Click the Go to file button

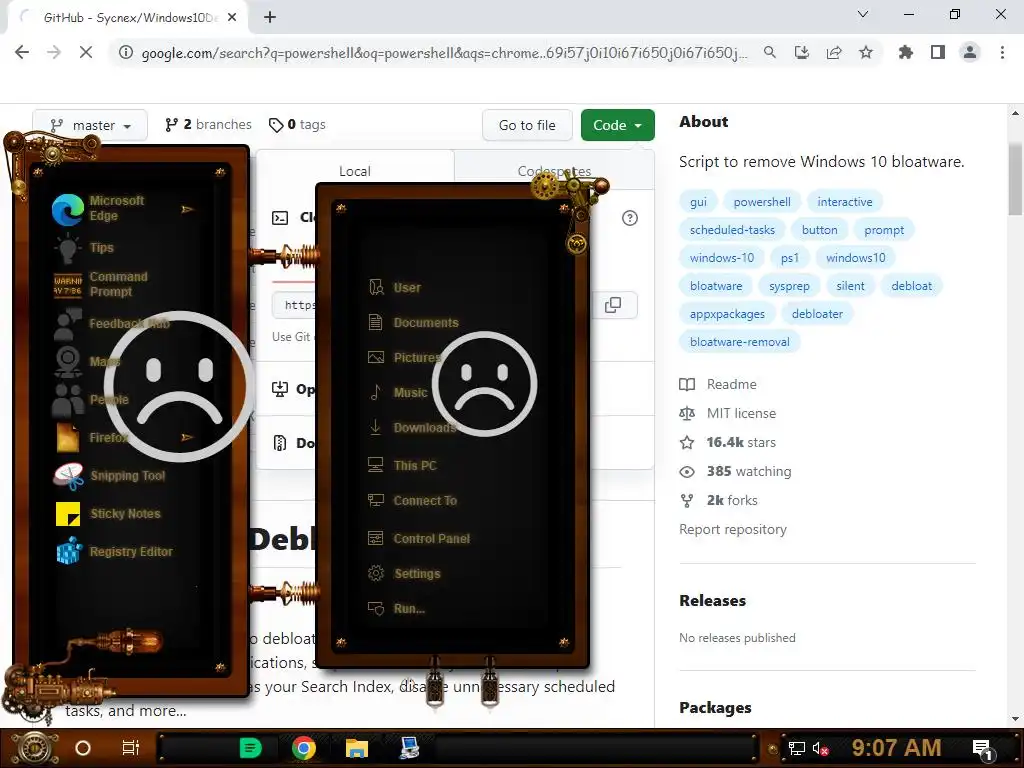tap(527, 125)
